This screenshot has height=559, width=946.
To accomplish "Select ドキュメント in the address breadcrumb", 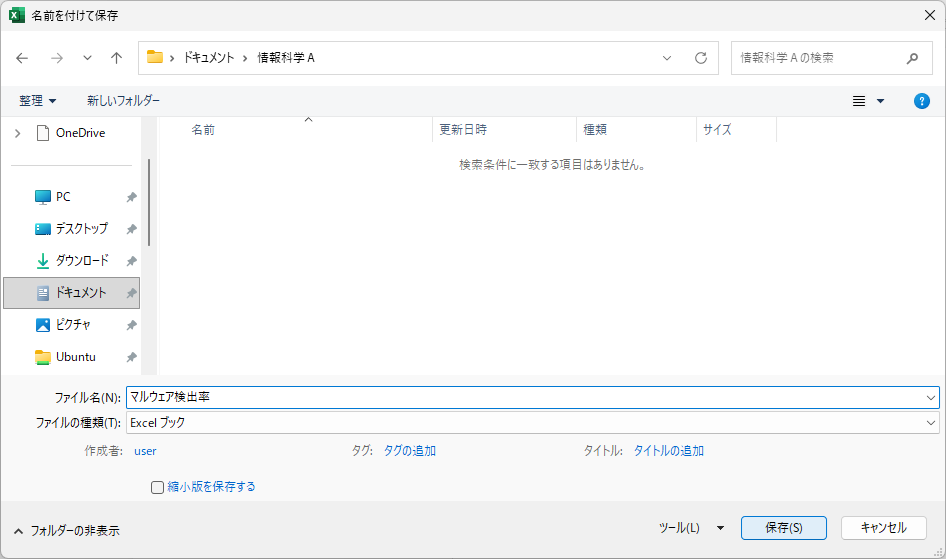I will pos(209,58).
